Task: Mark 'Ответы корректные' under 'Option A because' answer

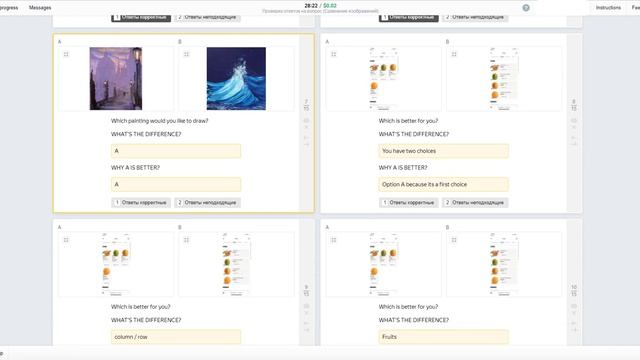Action: point(409,202)
